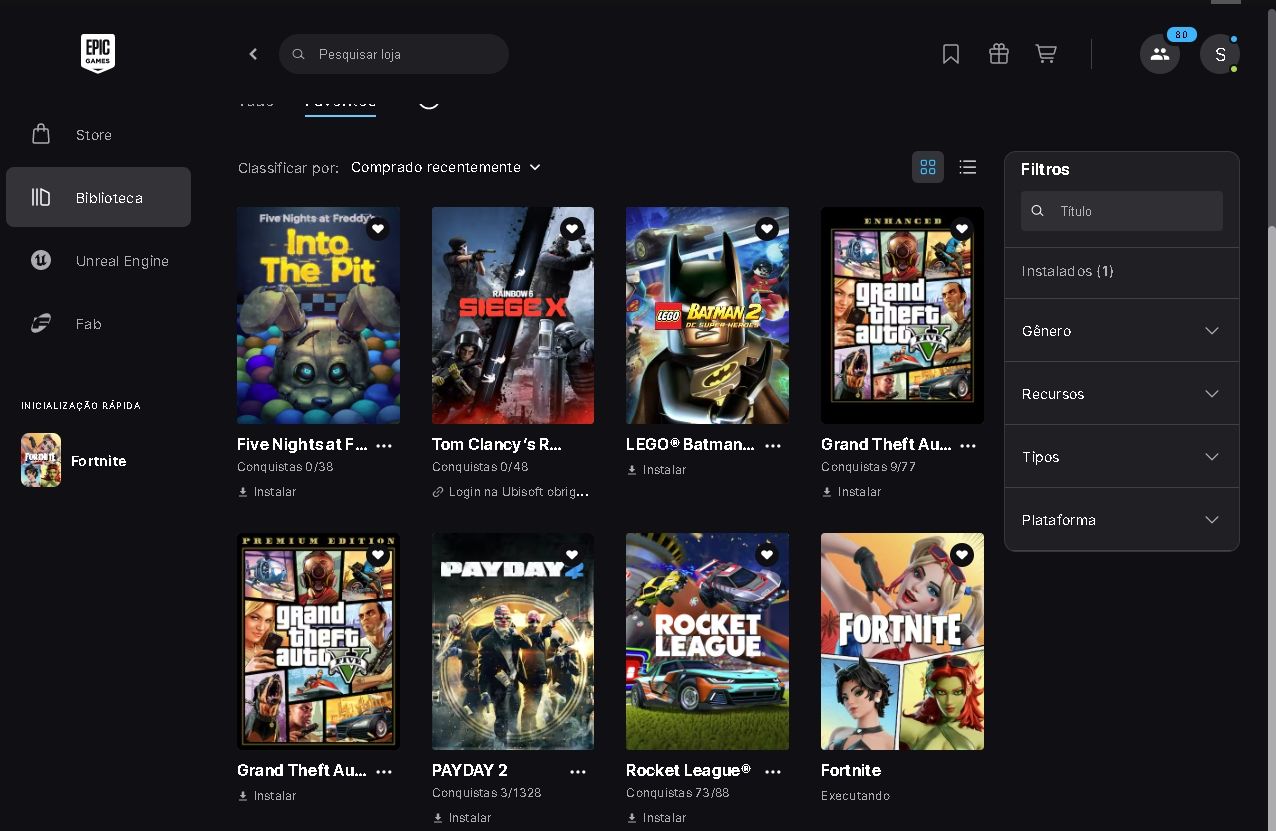Open LEGO Batman 2 cover art

click(x=707, y=315)
